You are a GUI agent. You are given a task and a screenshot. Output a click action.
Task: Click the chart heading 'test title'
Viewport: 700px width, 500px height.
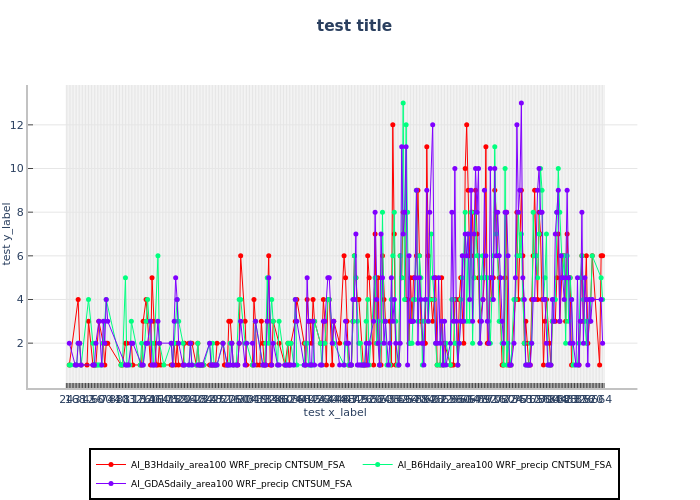coord(340,26)
